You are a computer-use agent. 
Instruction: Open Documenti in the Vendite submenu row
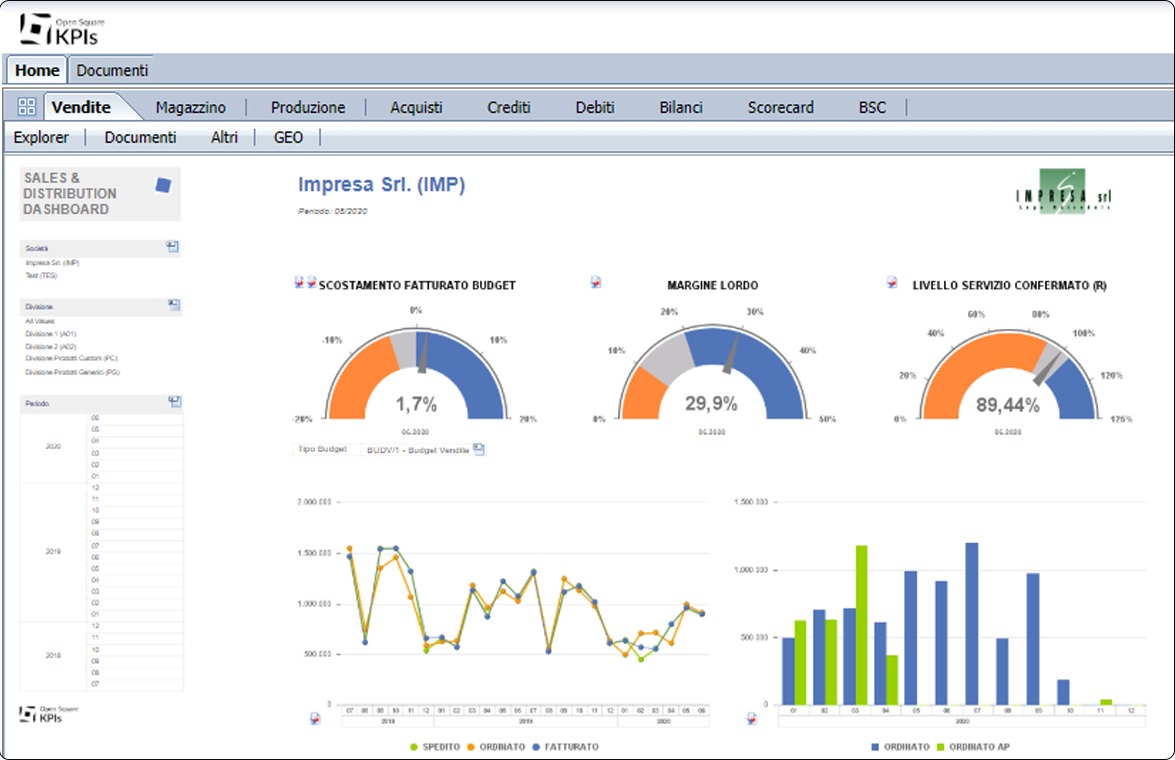coord(140,137)
